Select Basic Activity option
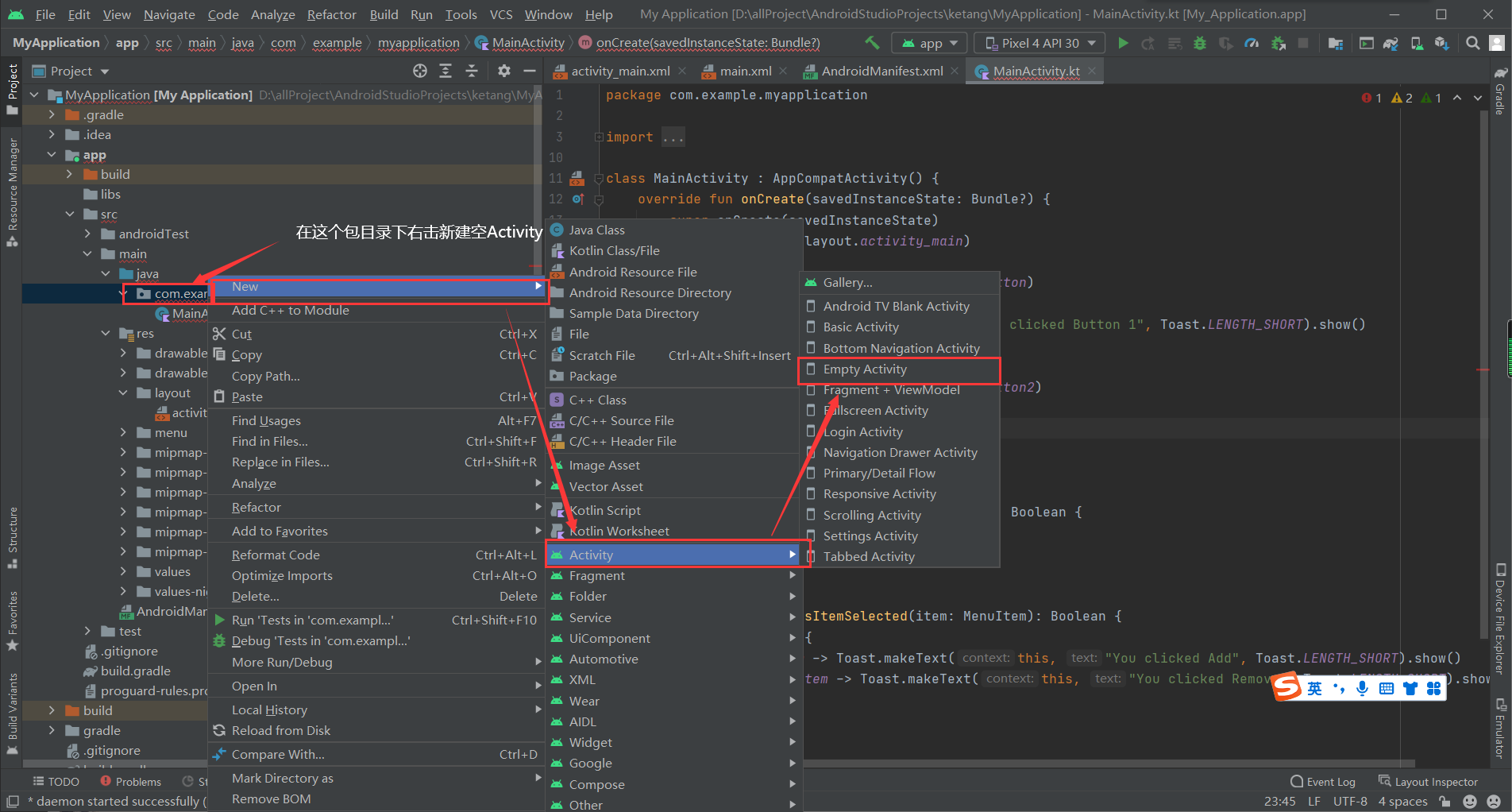Screen dimensions: 1512x812 pyautogui.click(x=898, y=327)
